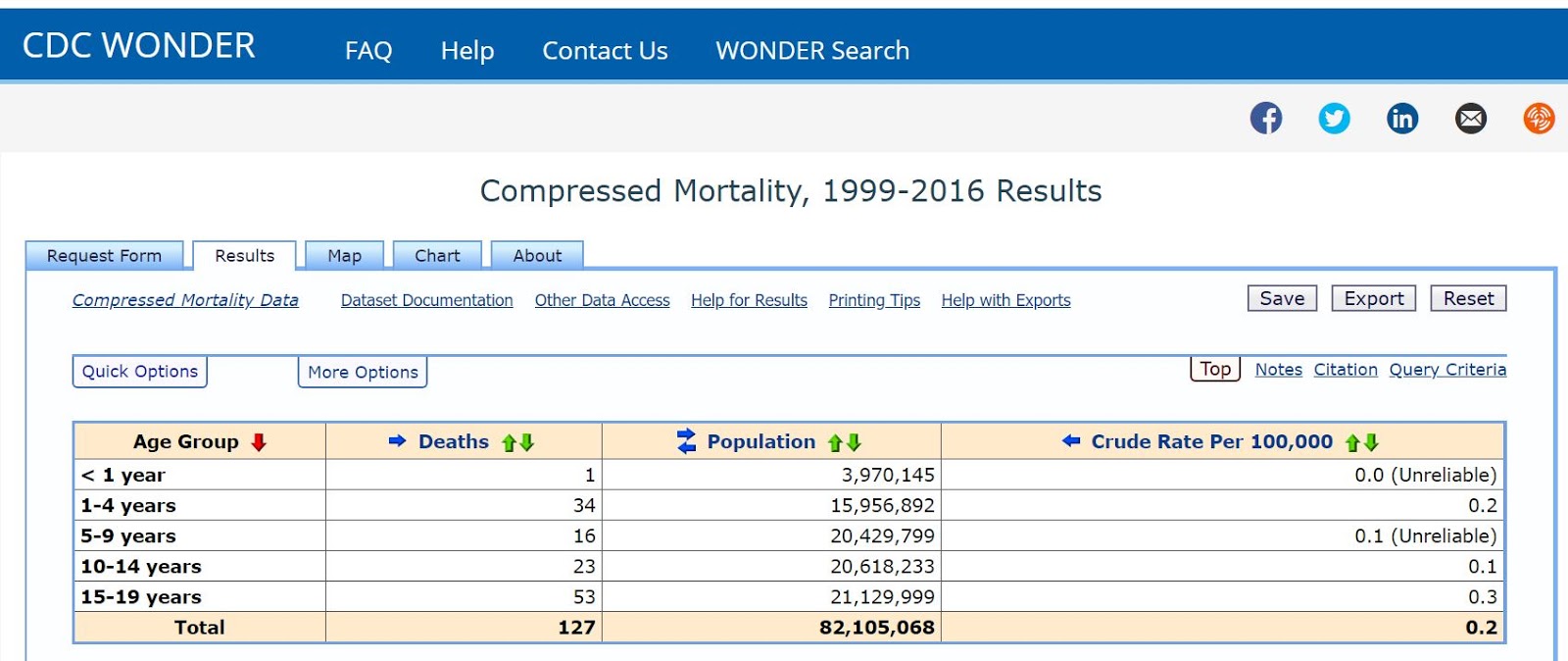
Task: Open the Map tab
Action: 344,256
